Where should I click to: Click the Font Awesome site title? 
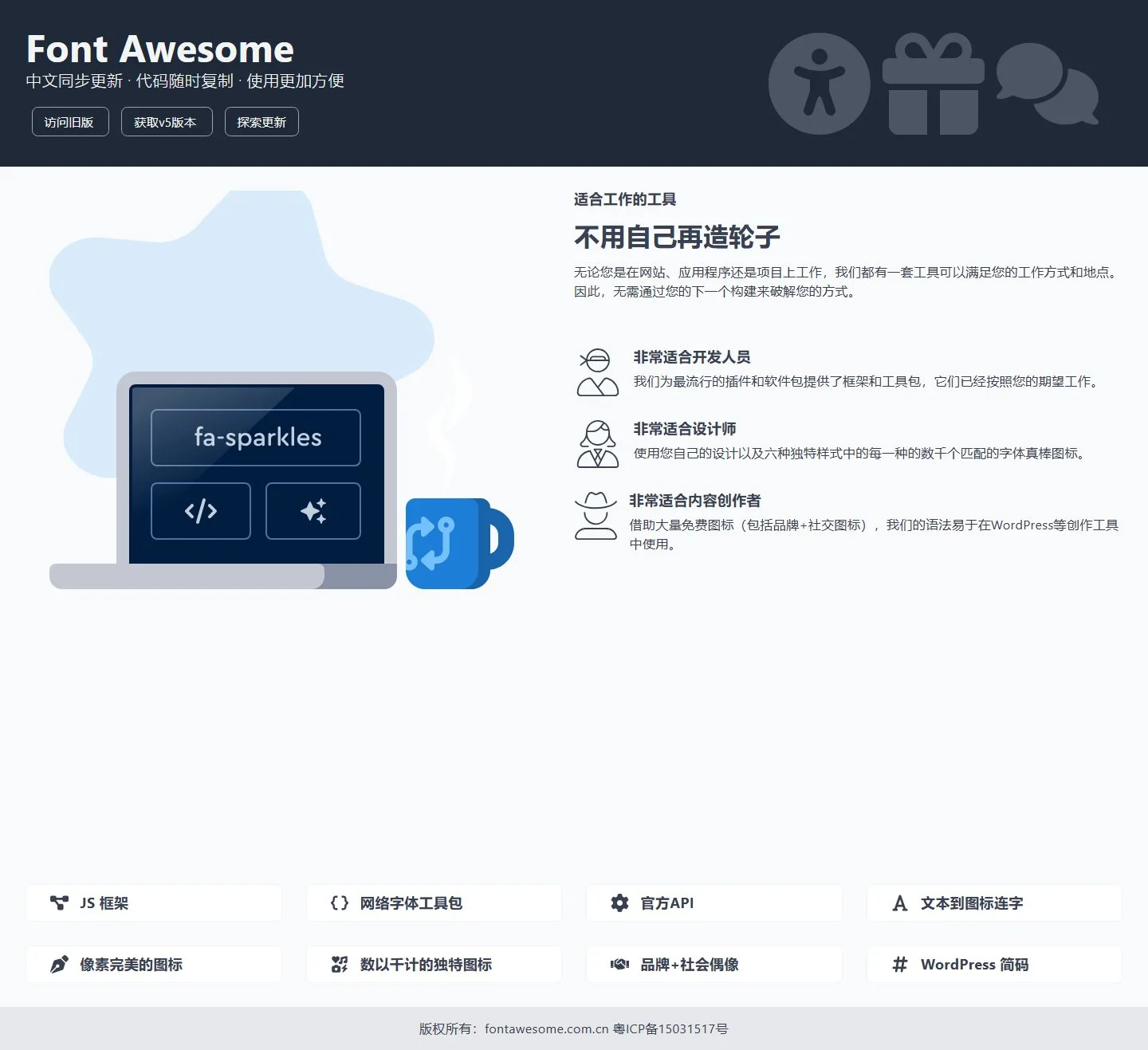(x=160, y=49)
